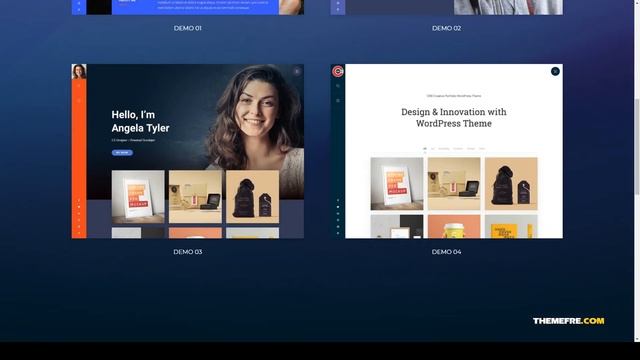Click the black bag image in DEMO 03
640x360 pixels.
[253, 197]
